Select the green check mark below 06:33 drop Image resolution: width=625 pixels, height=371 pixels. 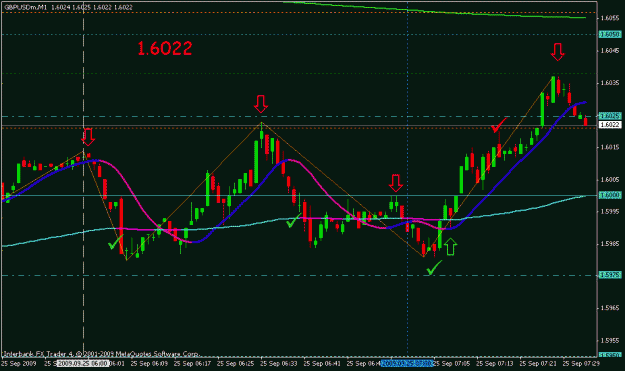click(x=294, y=220)
